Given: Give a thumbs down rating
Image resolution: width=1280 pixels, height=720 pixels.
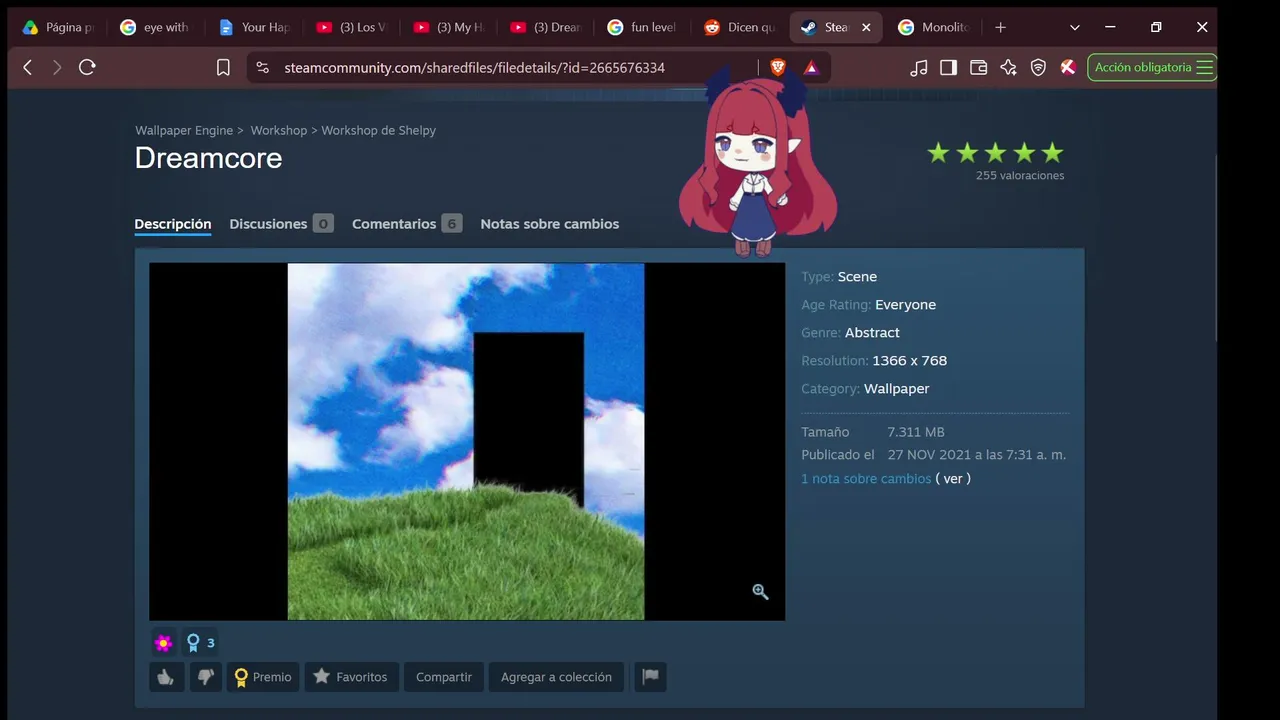Looking at the screenshot, I should click(x=205, y=677).
